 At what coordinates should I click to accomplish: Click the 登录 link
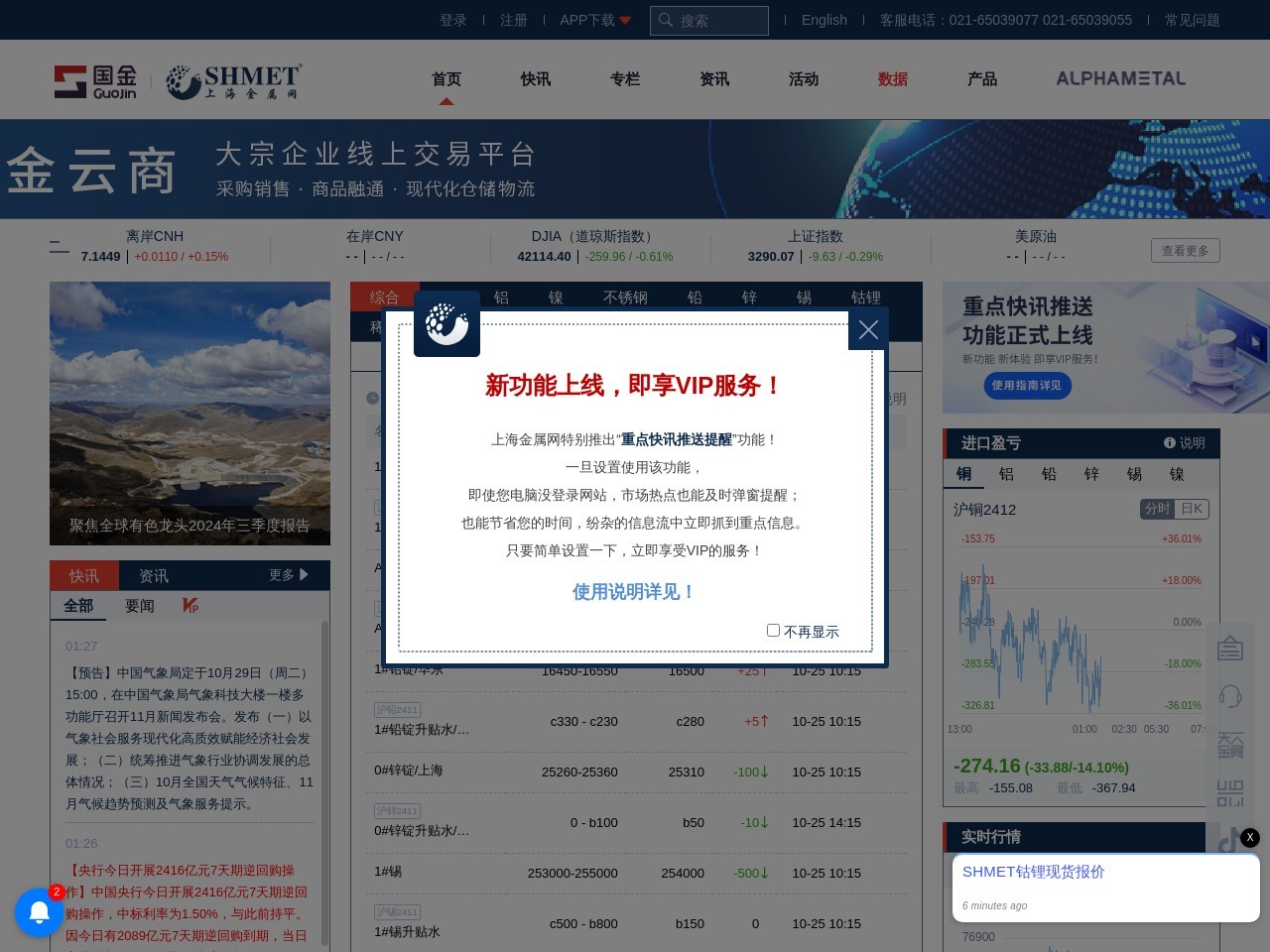453,20
